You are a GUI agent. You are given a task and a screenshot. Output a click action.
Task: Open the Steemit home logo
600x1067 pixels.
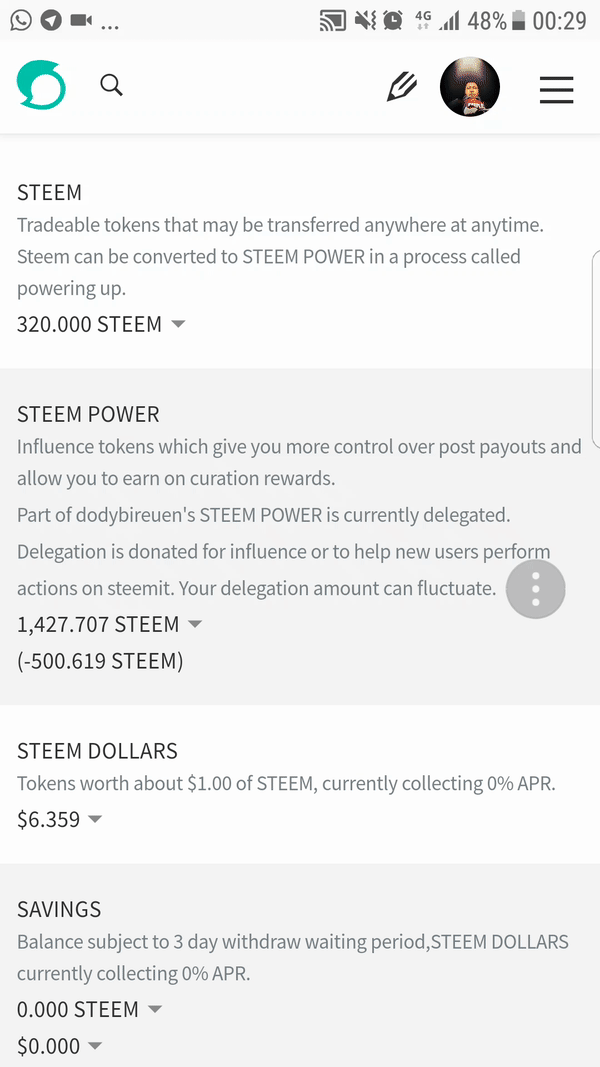tap(41, 86)
